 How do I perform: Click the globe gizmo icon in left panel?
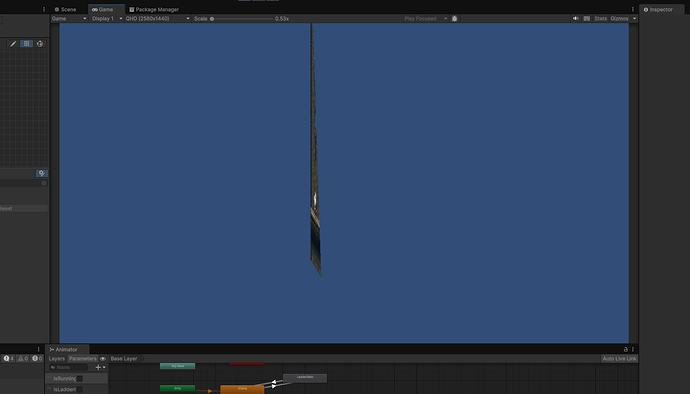(40, 44)
